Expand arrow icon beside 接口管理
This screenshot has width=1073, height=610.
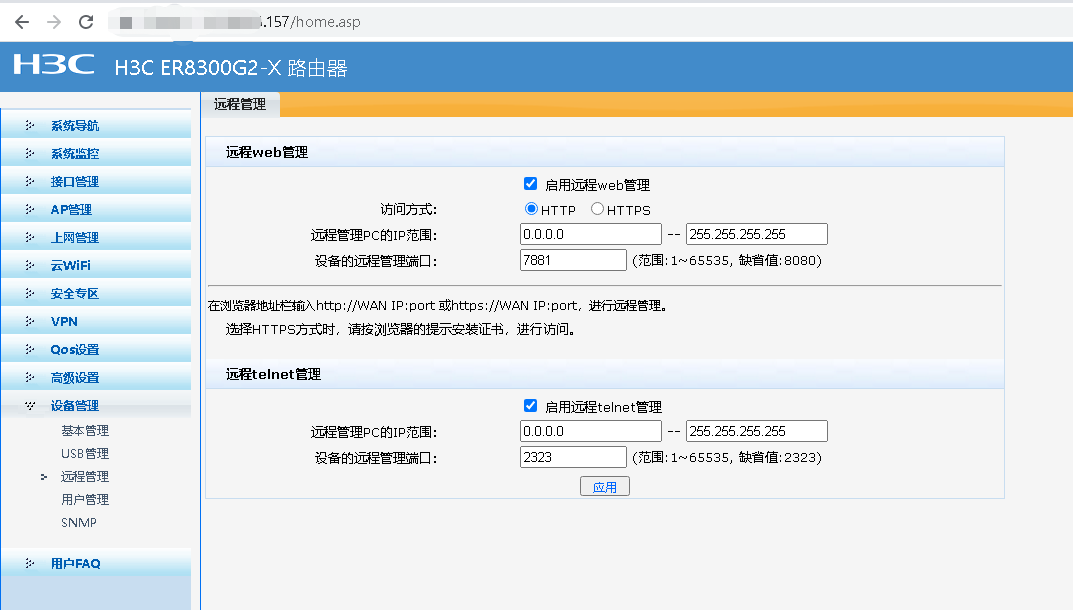click(x=29, y=181)
